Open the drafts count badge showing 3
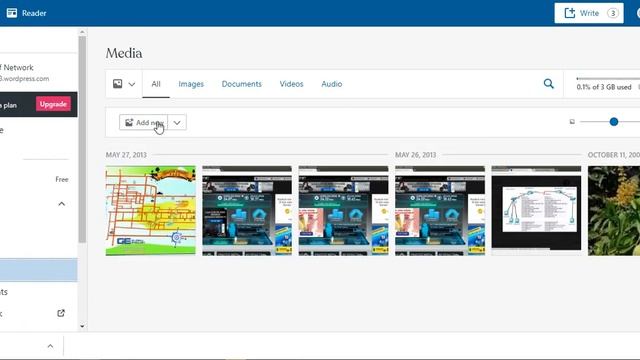 [x=613, y=13]
